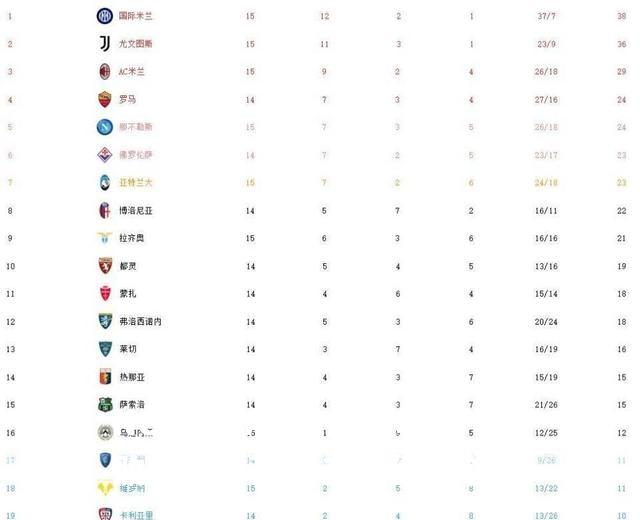Open the 博洛尼亚 team link
Screen dimensions: 640x520
point(136,211)
